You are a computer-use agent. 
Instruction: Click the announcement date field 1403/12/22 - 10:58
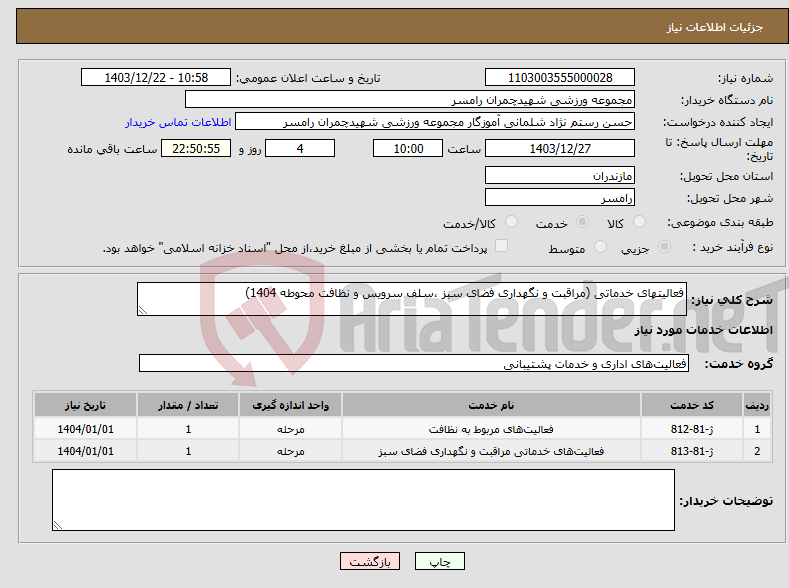coord(155,77)
